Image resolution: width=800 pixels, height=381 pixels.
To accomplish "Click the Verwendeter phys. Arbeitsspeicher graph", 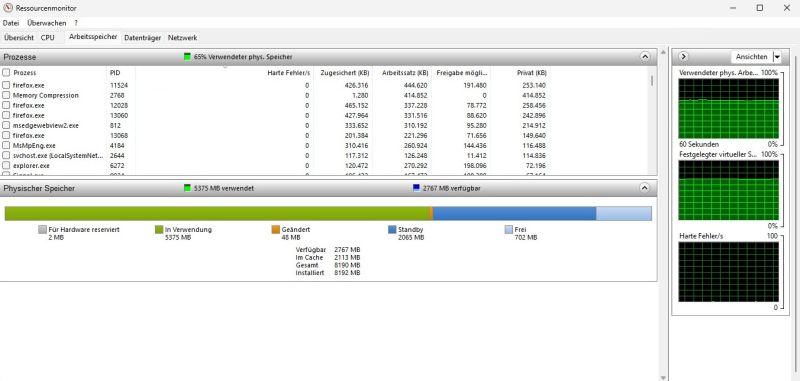I will (729, 108).
